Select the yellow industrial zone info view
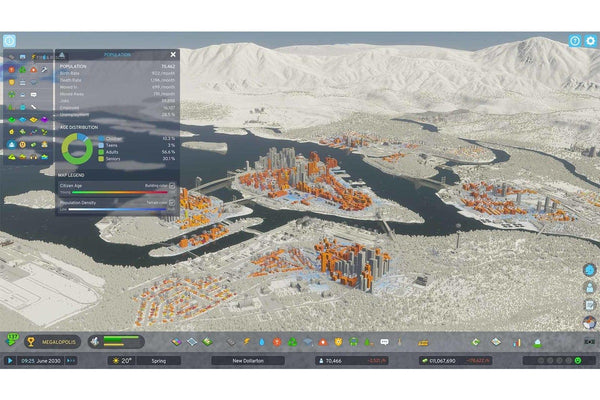The width and height of the screenshot is (600, 400). click(x=34, y=119)
